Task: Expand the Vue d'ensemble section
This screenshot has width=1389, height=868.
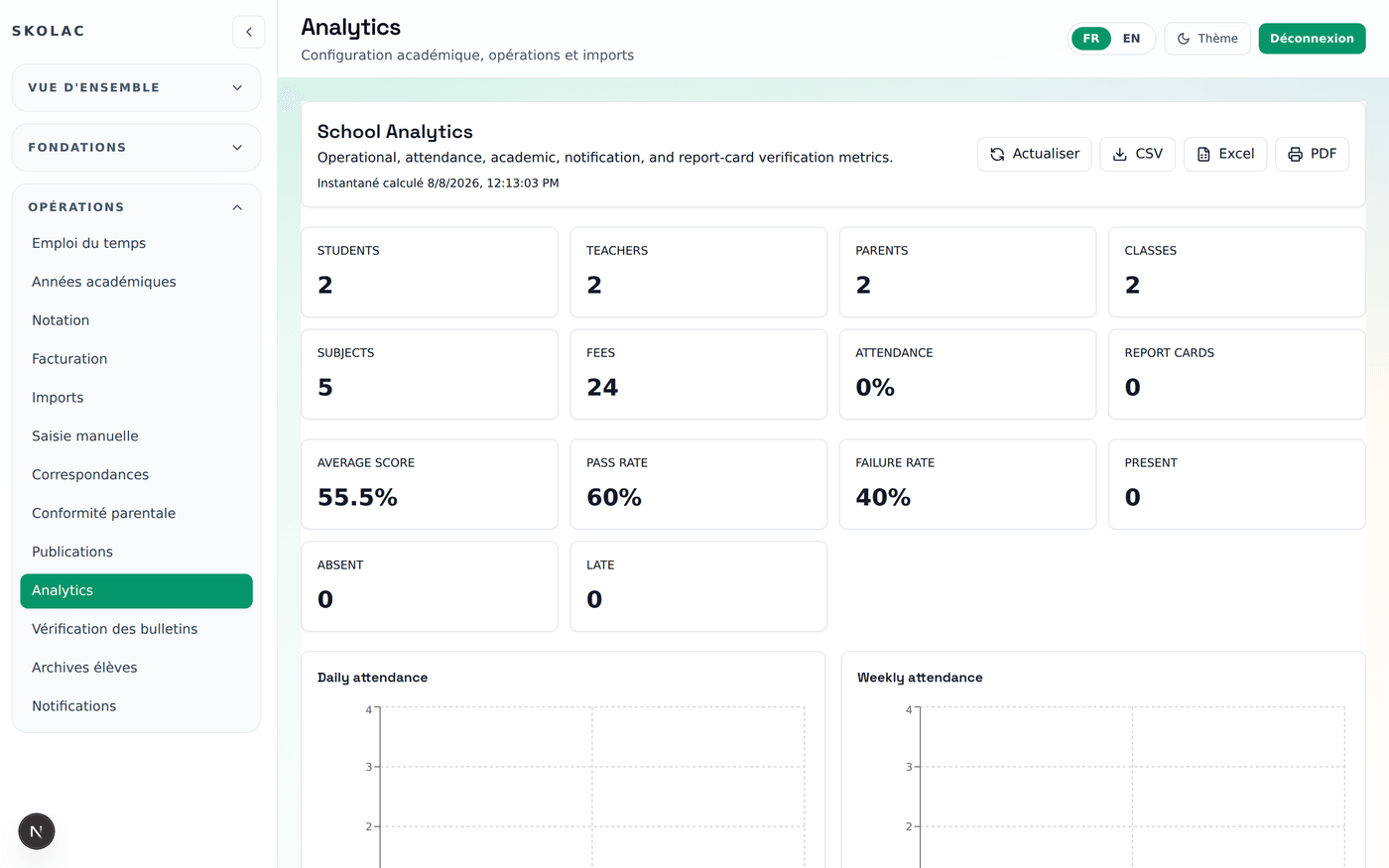Action: tap(136, 87)
